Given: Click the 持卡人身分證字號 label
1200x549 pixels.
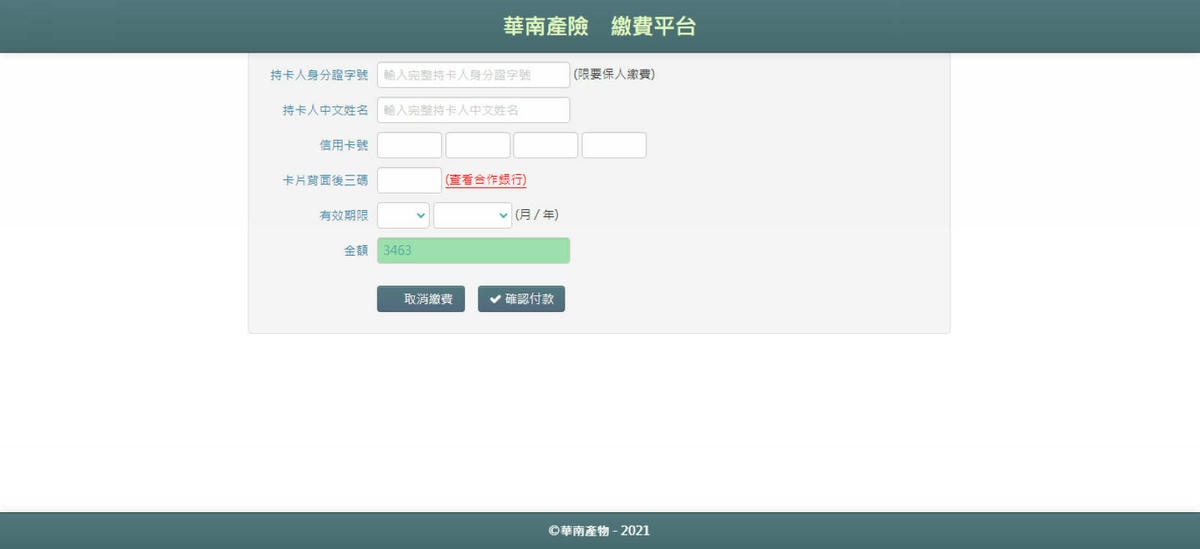Looking at the screenshot, I should (319, 75).
